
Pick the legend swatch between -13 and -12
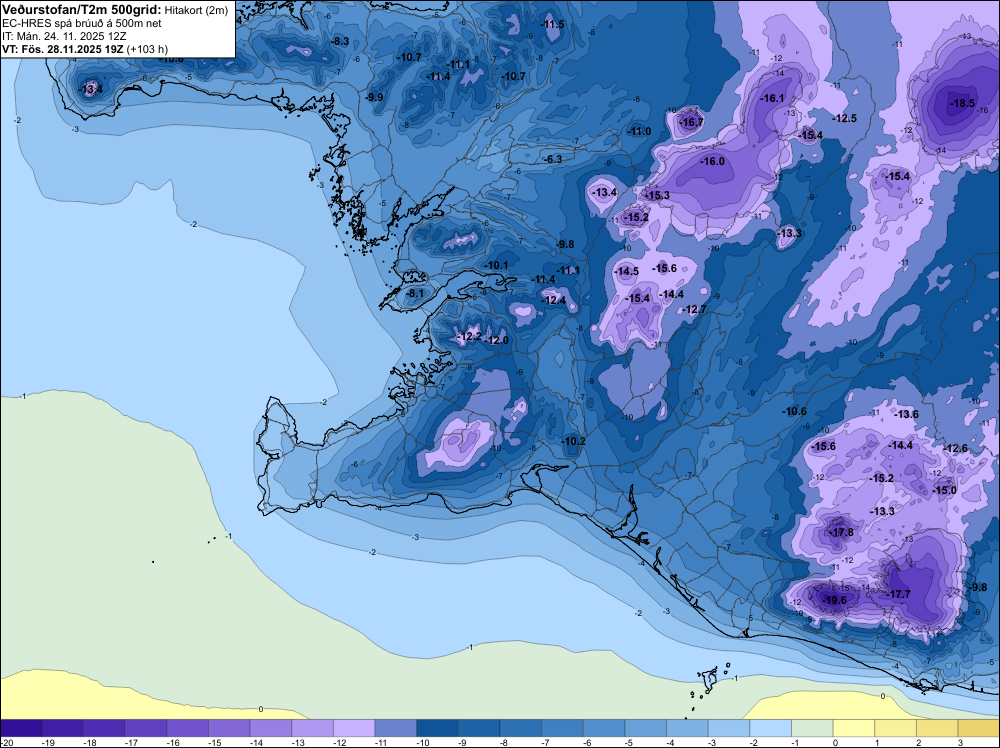[x=312, y=728]
